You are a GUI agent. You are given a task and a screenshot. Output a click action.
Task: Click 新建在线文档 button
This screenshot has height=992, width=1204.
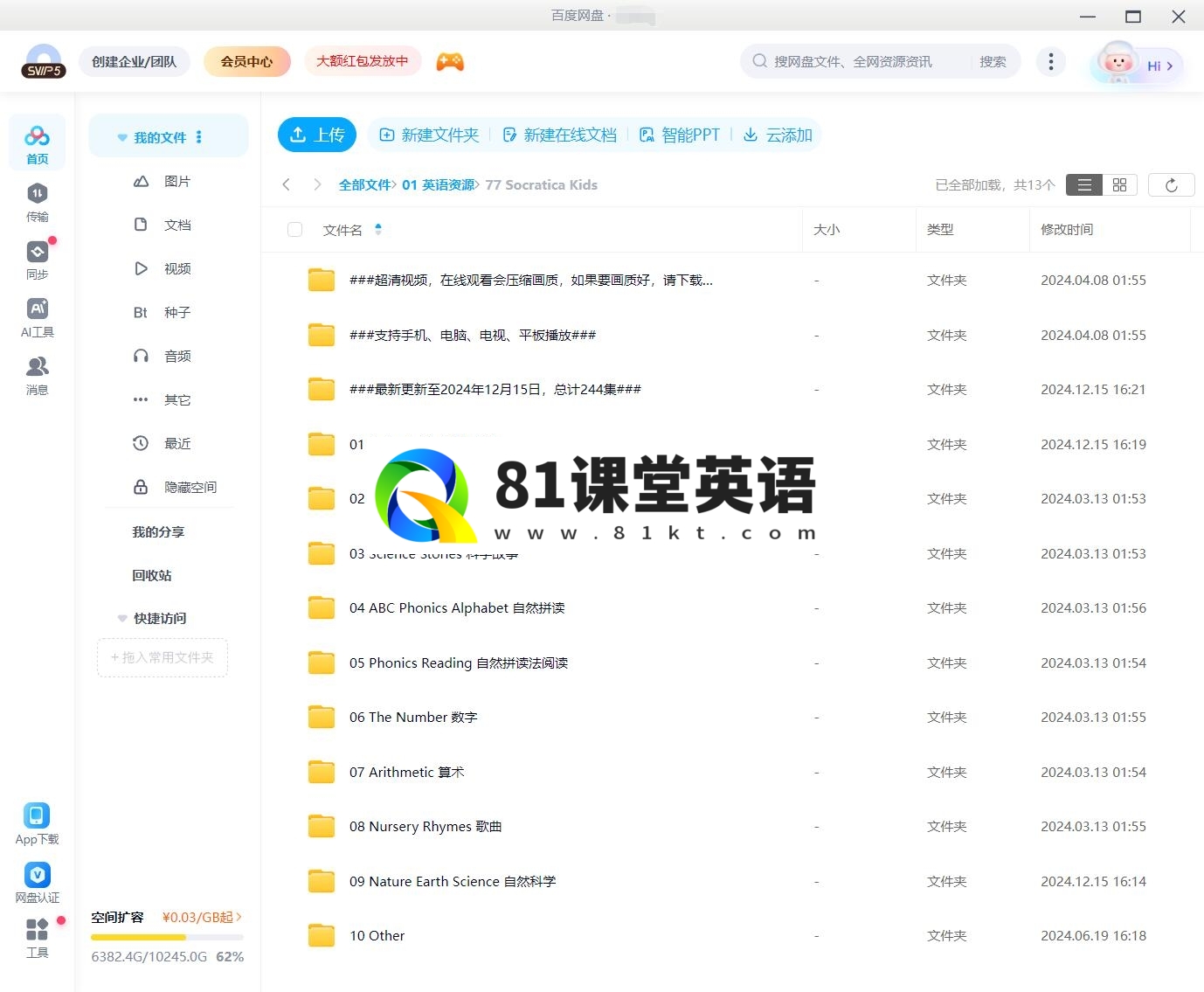point(559,135)
